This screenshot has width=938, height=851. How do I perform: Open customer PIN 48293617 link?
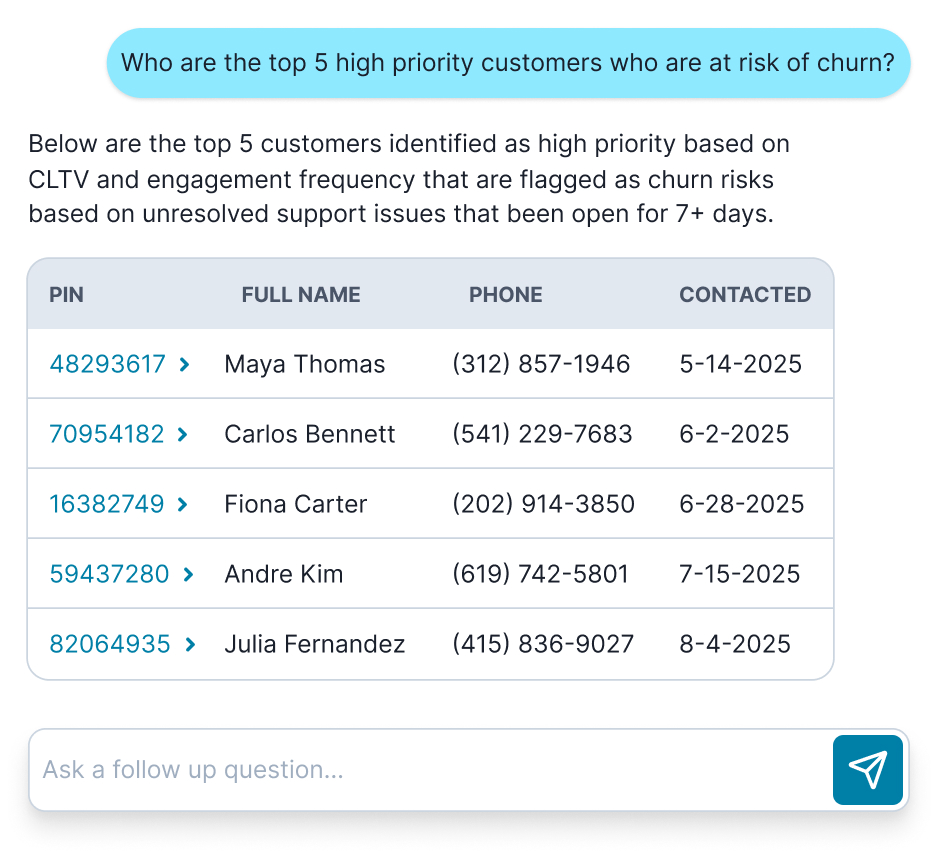tap(107, 364)
